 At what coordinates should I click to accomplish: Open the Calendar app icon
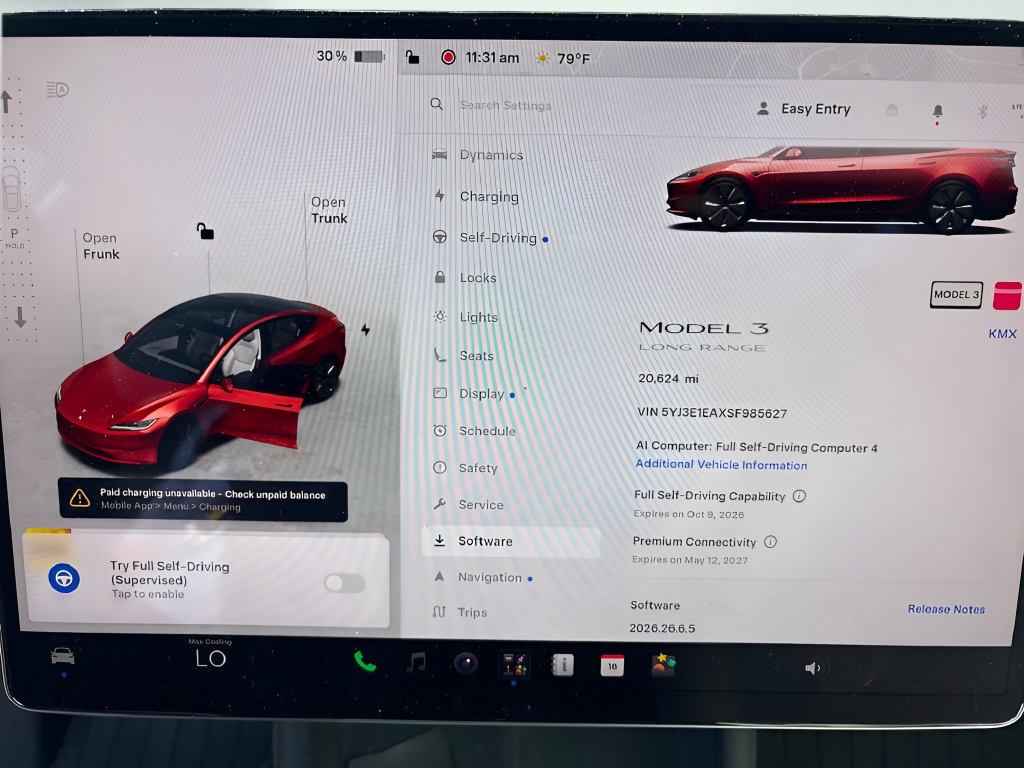pos(612,665)
